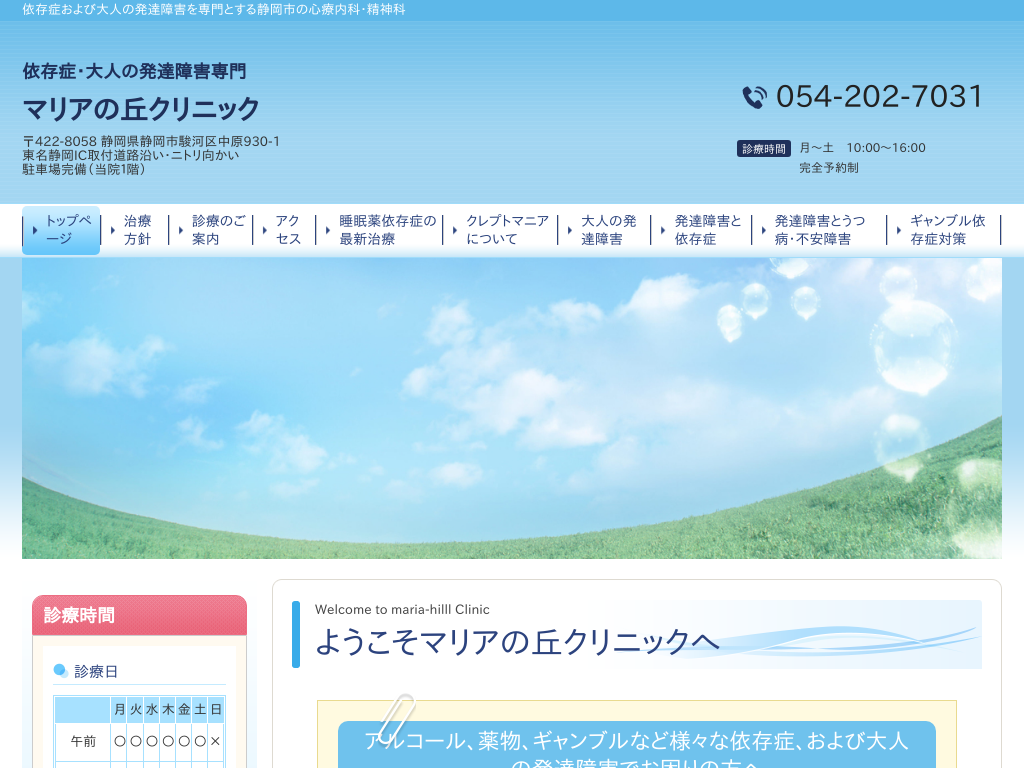Click the マリアの丘クリニック site title
This screenshot has height=768, width=1024.
tap(141, 108)
